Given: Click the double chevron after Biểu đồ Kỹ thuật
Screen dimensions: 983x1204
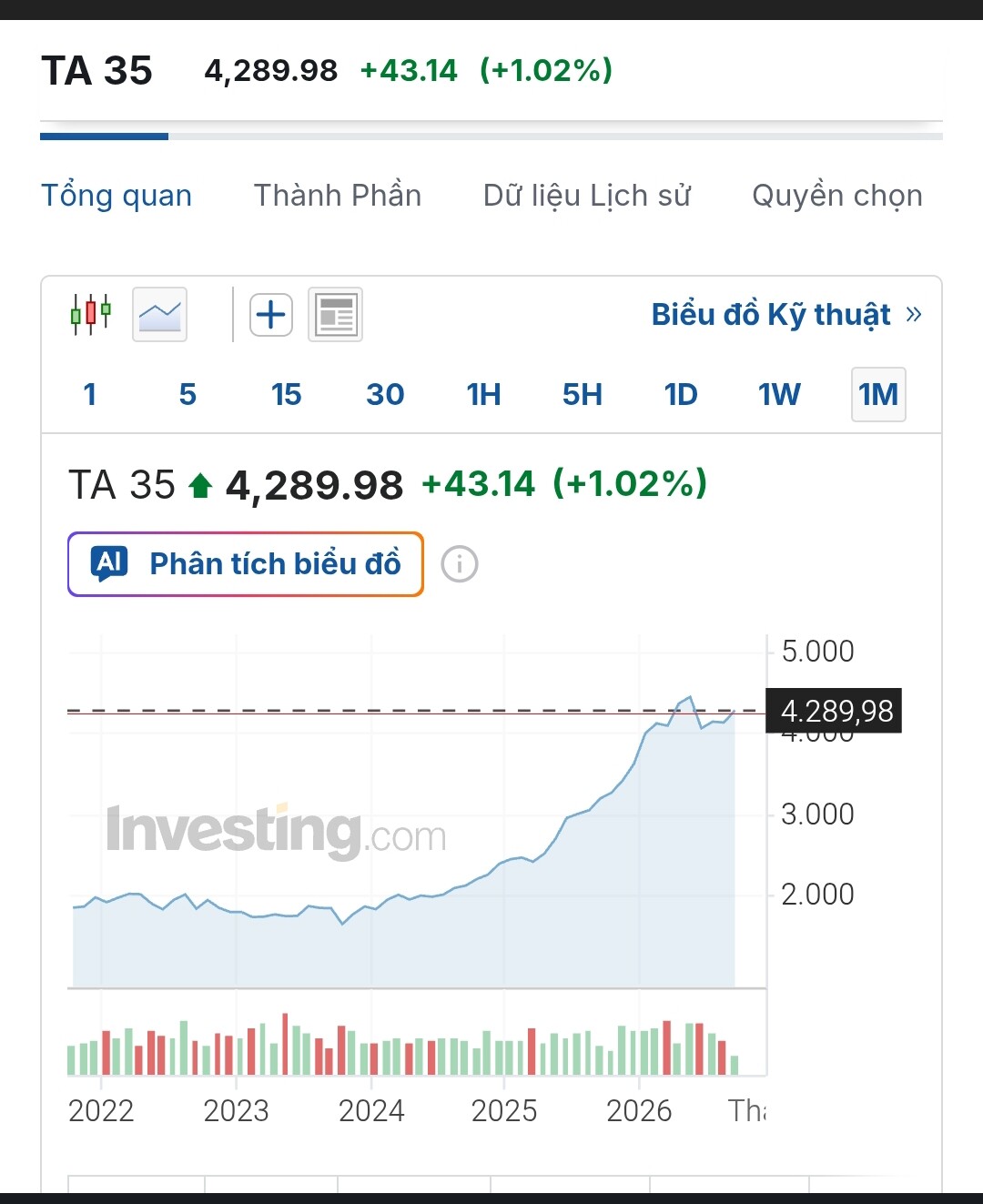Looking at the screenshot, I should coord(914,315).
